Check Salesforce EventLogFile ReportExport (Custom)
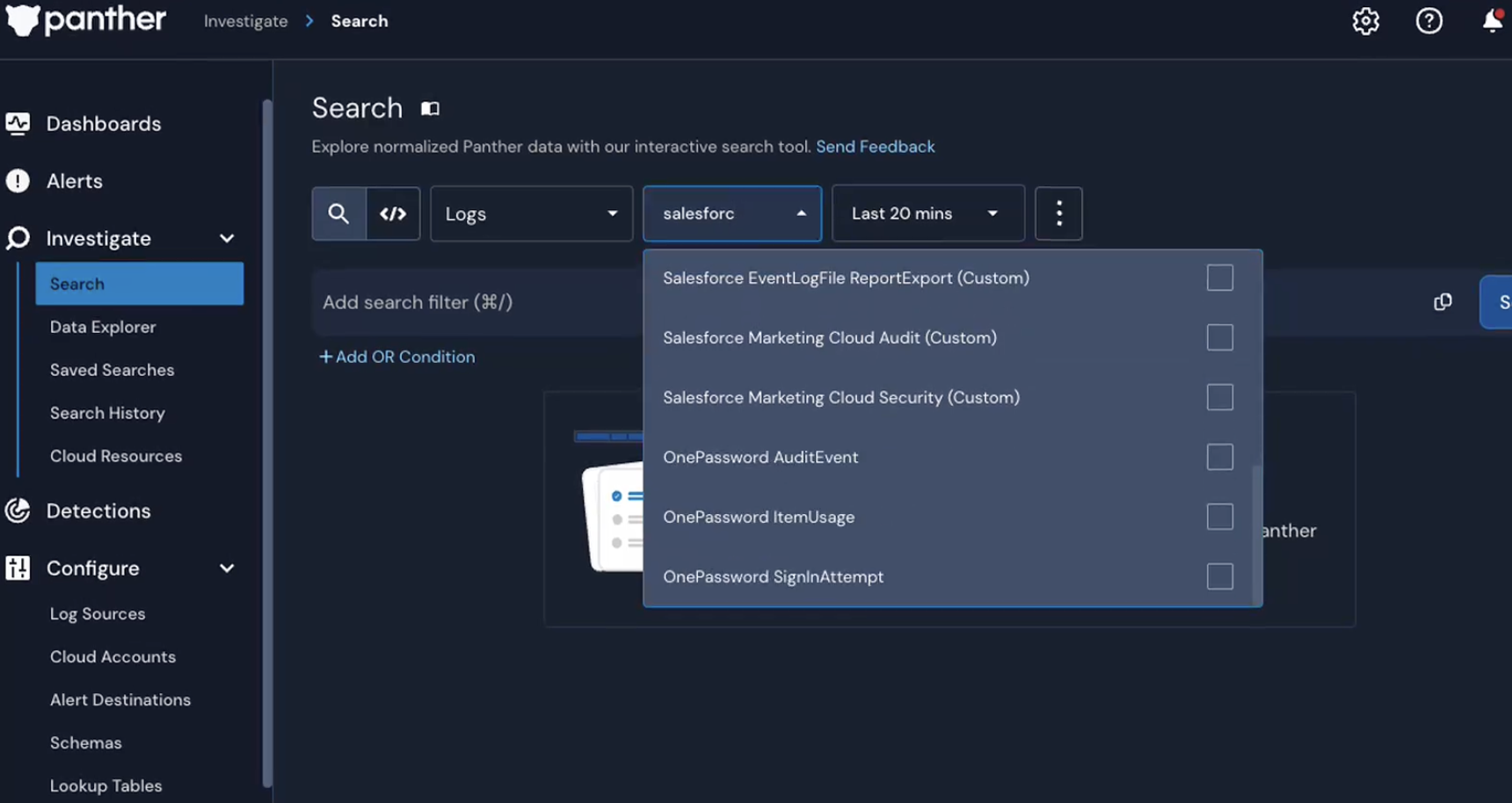Viewport: 1512px width, 803px height. [1219, 278]
